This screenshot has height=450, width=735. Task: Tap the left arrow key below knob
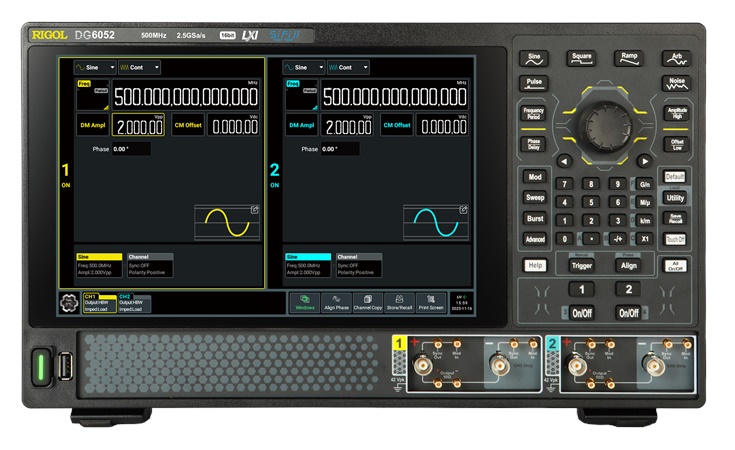pos(564,161)
